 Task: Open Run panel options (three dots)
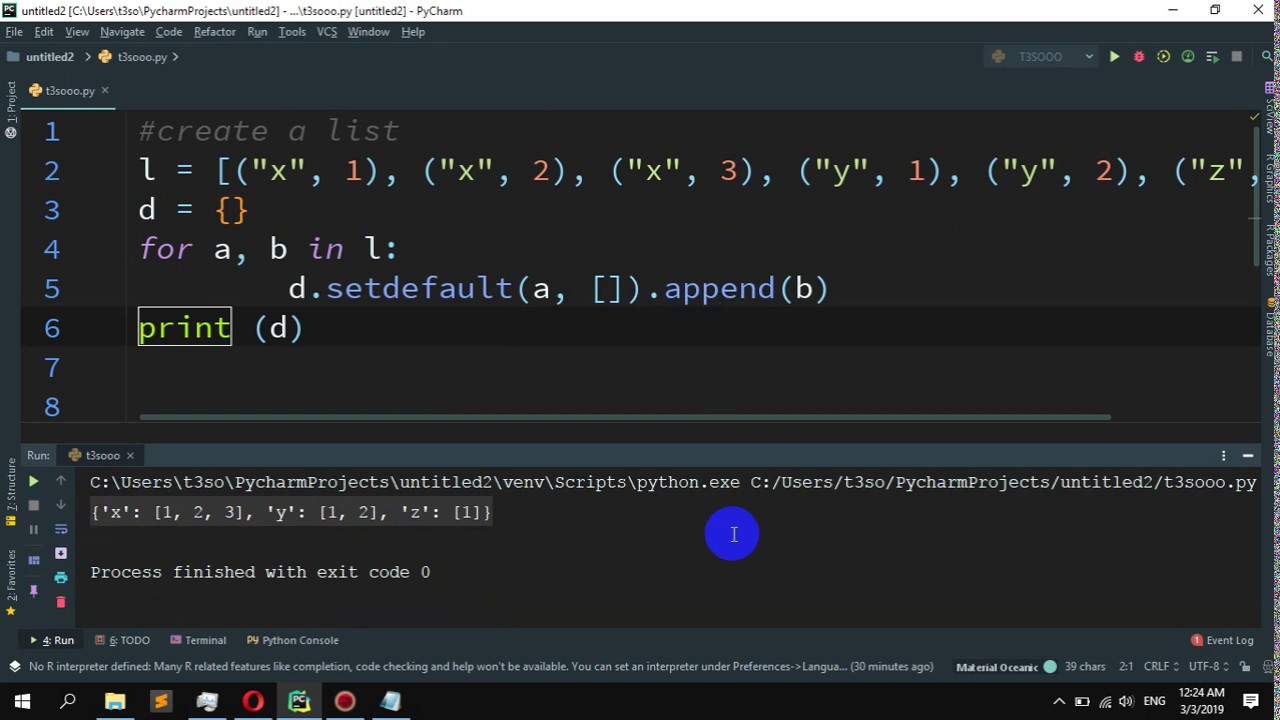1223,455
